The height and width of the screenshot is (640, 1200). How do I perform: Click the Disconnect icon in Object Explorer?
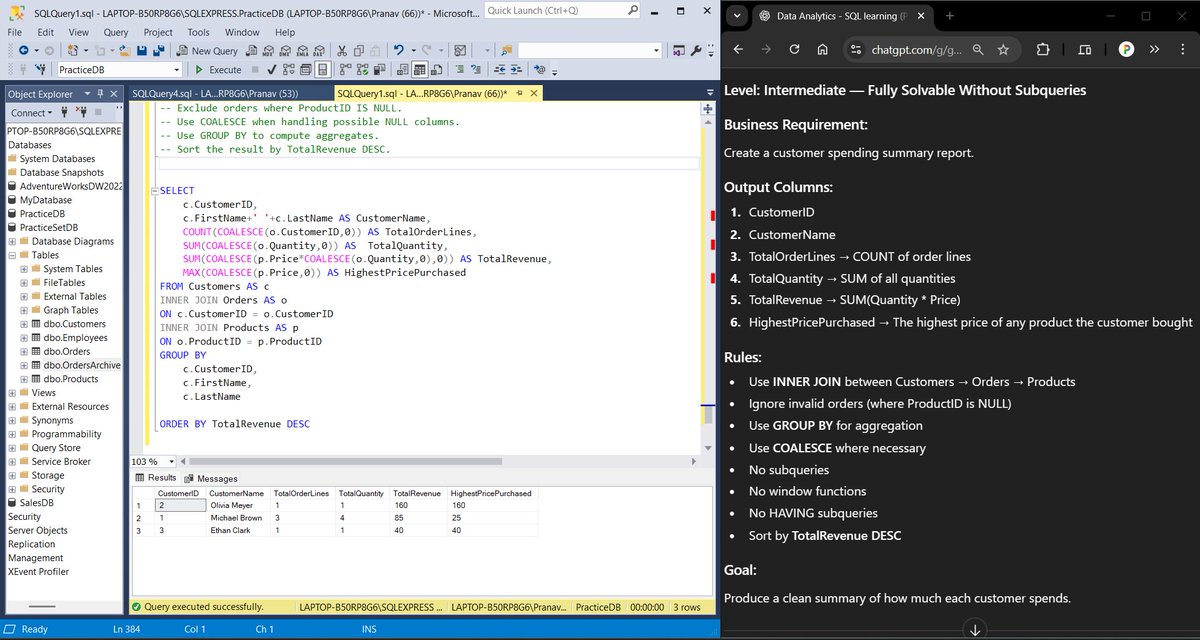(83, 112)
